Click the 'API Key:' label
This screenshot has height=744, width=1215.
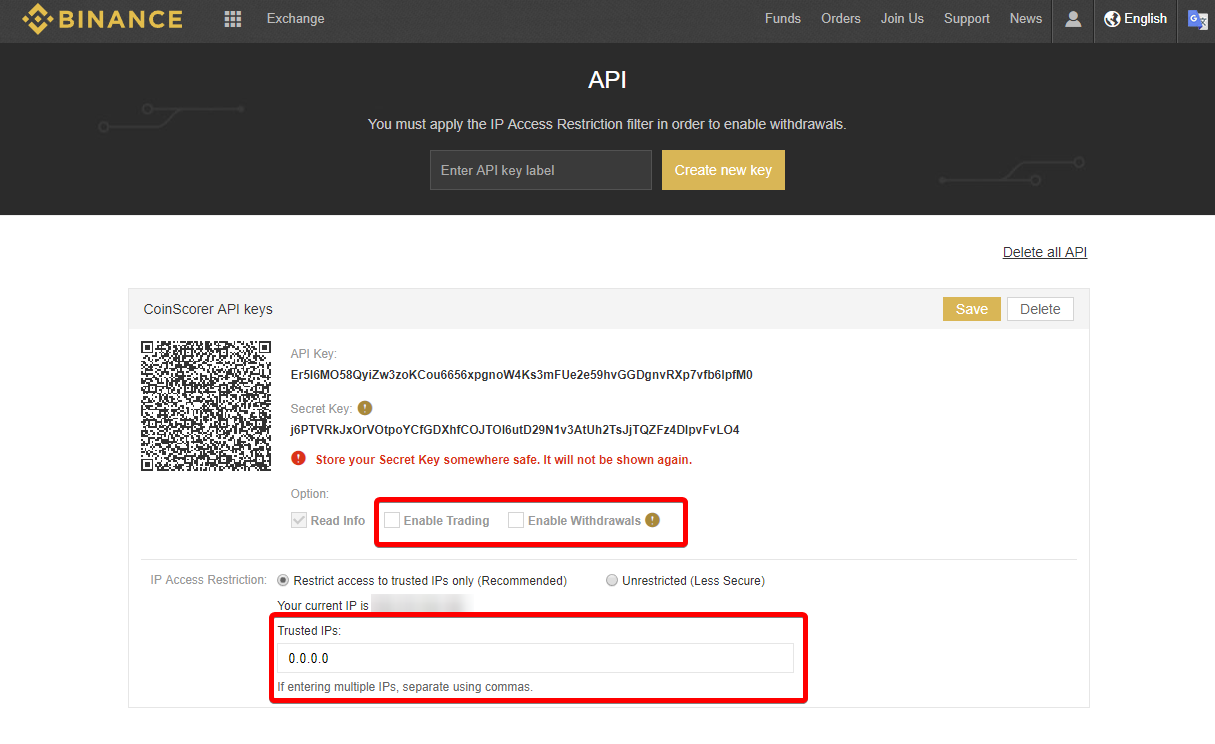pyautogui.click(x=314, y=354)
